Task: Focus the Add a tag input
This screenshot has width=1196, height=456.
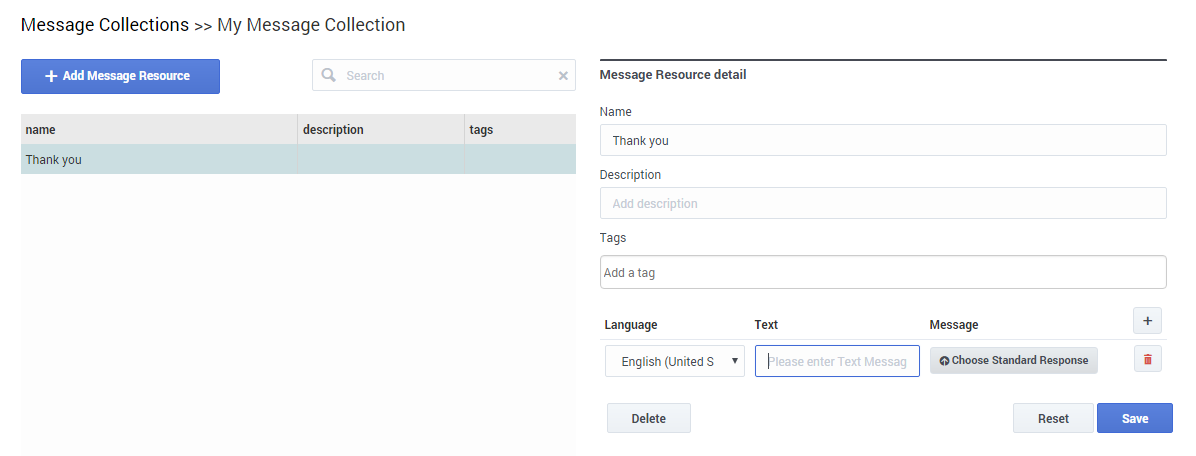Action: coord(882,273)
